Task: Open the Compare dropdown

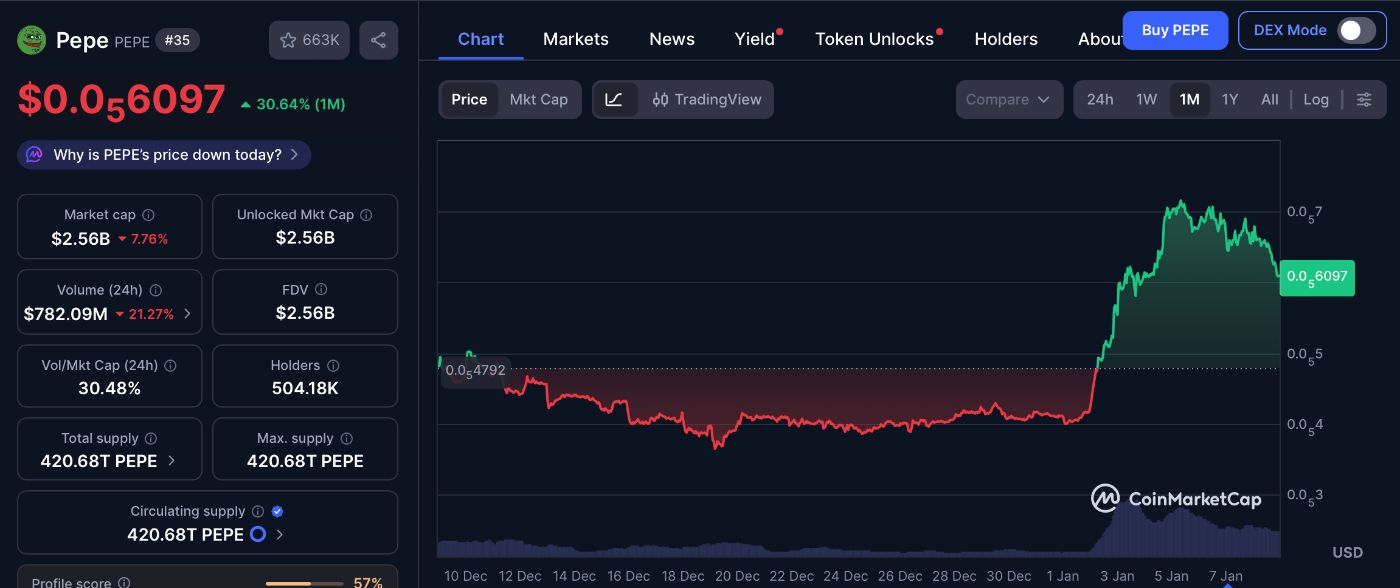Action: (1009, 99)
